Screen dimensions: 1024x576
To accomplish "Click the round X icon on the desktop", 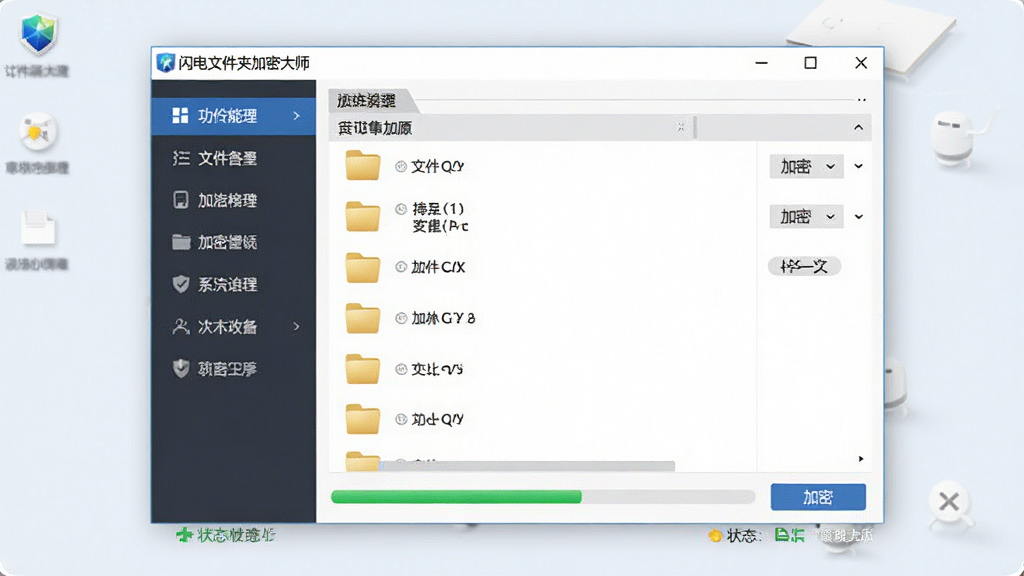I will (949, 502).
